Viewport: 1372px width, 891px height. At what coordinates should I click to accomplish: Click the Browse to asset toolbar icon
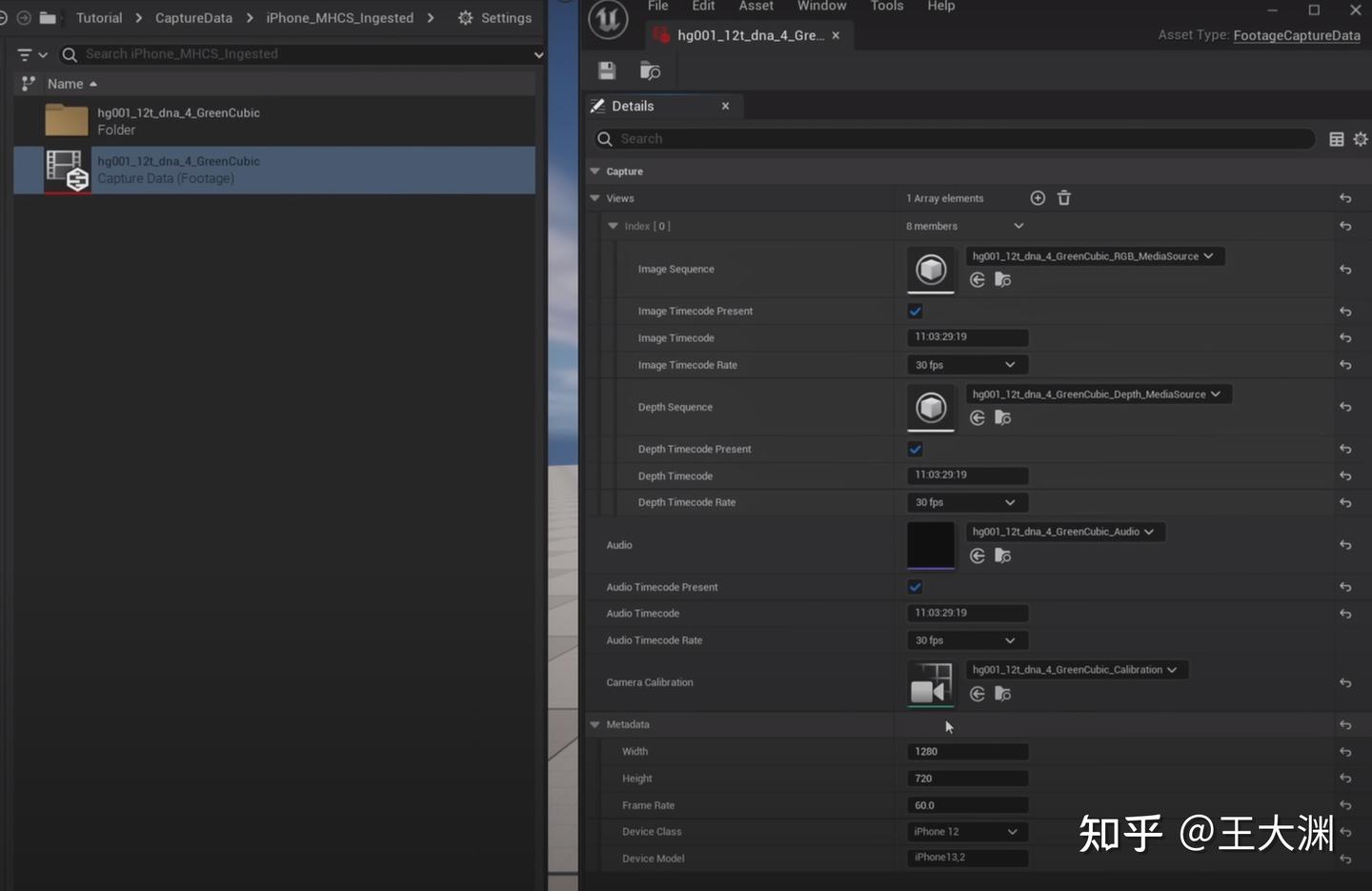[650, 71]
